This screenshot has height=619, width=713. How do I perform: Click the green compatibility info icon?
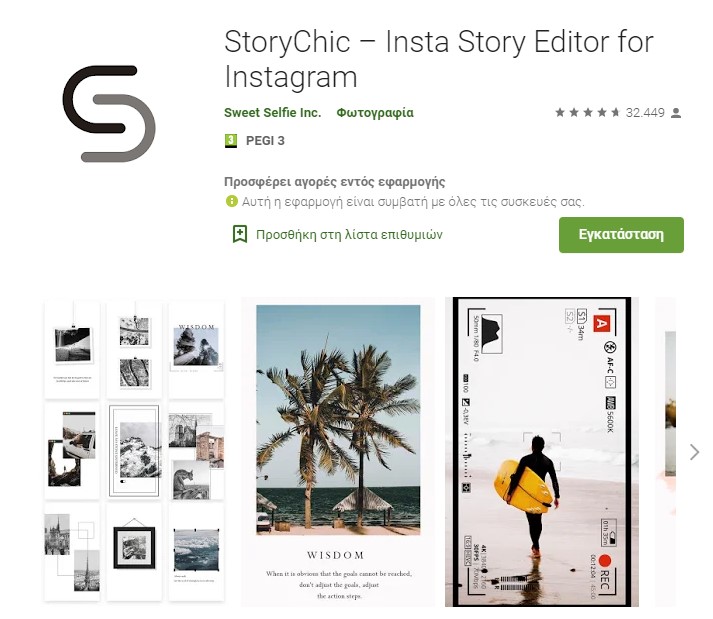click(231, 201)
